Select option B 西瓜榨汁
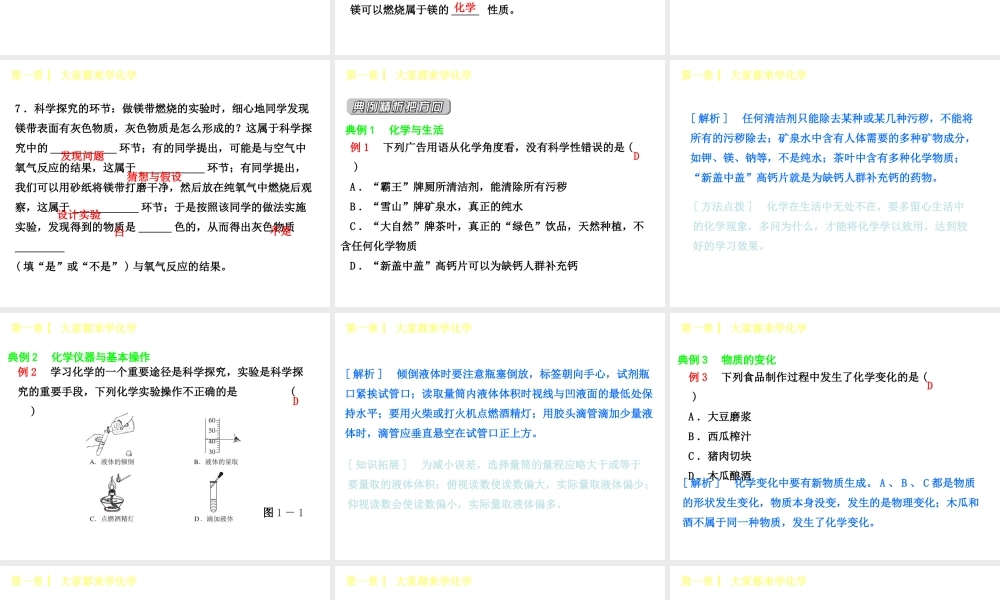 tap(719, 437)
